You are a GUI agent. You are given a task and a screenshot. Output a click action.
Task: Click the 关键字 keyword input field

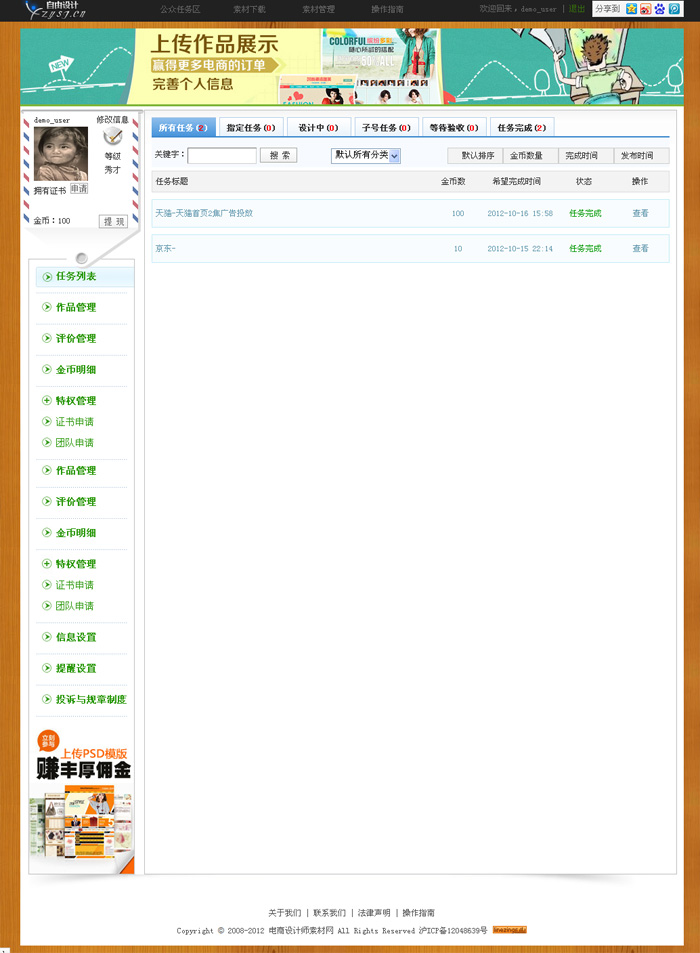click(x=222, y=156)
